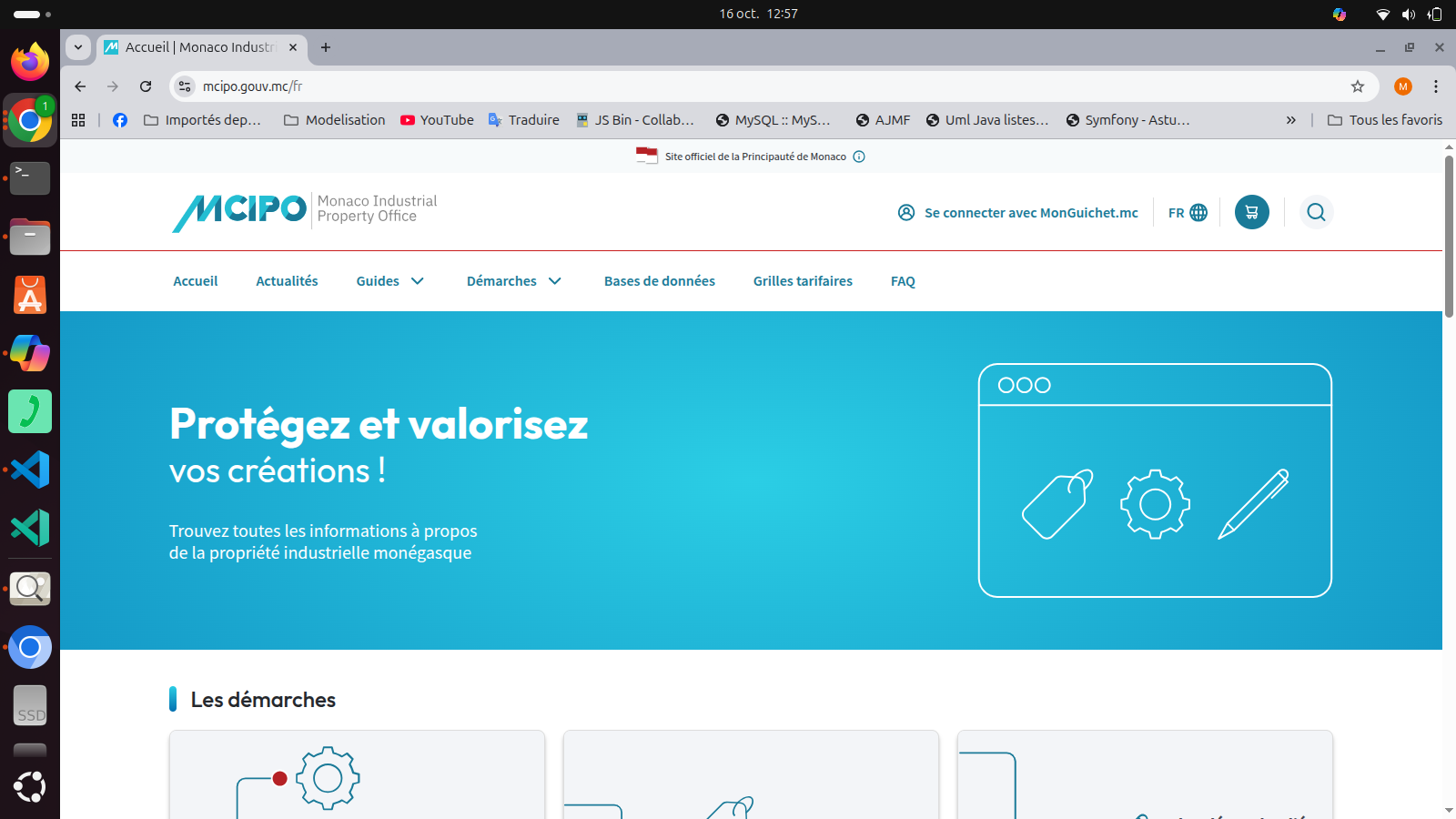Viewport: 1456px width, 819px height.
Task: Reload the page
Action: pyautogui.click(x=146, y=86)
